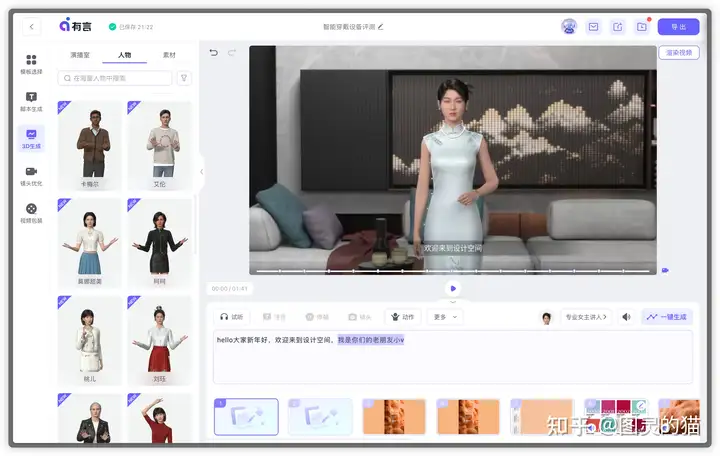Switch to the 人物 tab
This screenshot has width=720, height=456.
(124, 55)
